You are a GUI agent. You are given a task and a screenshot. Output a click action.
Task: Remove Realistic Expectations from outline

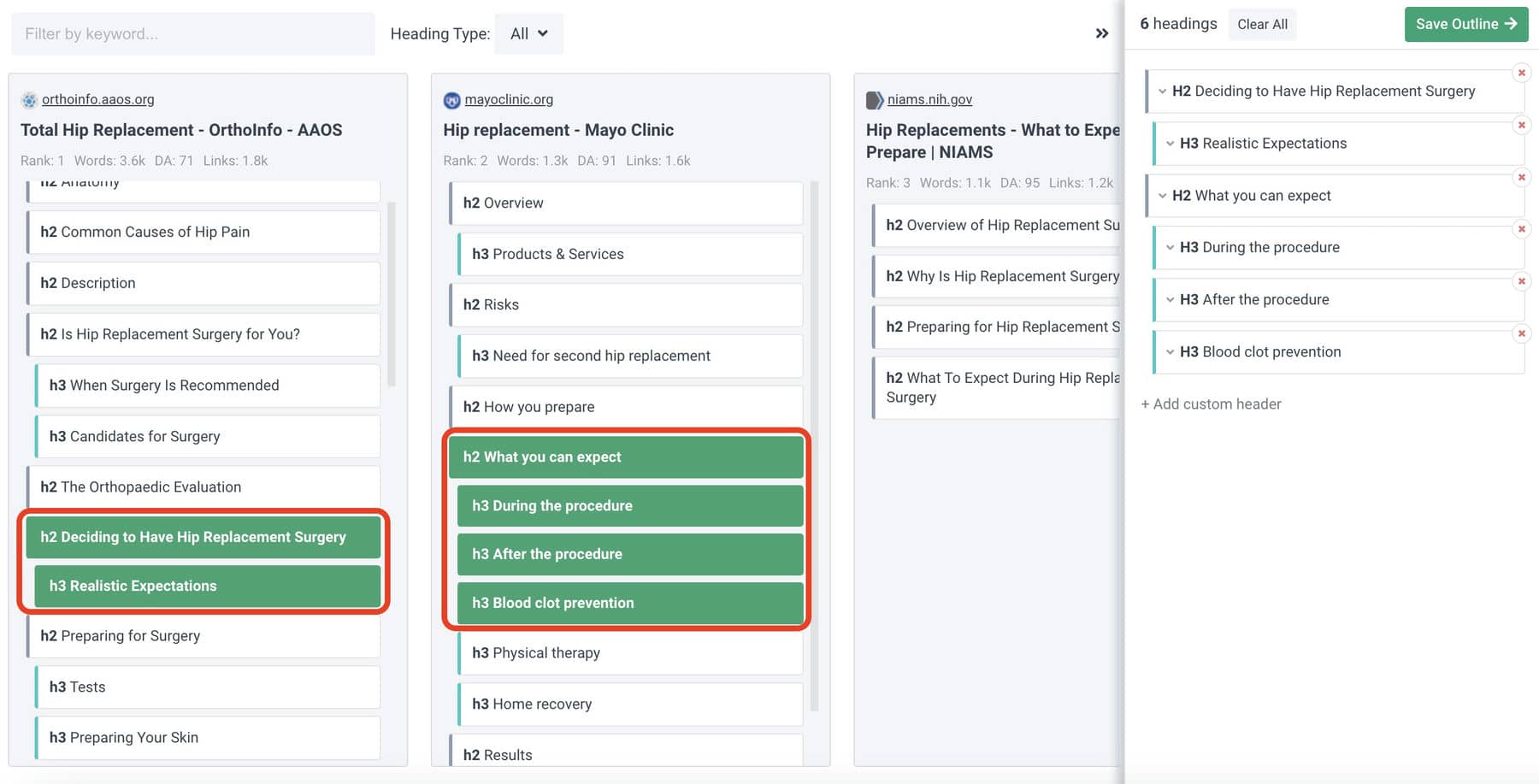coord(1521,126)
